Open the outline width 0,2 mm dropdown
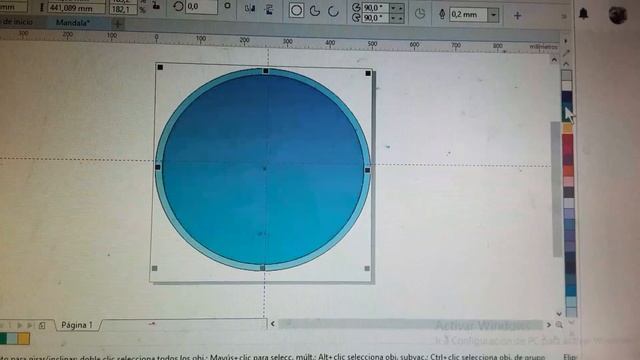The width and height of the screenshot is (640, 360). [494, 15]
